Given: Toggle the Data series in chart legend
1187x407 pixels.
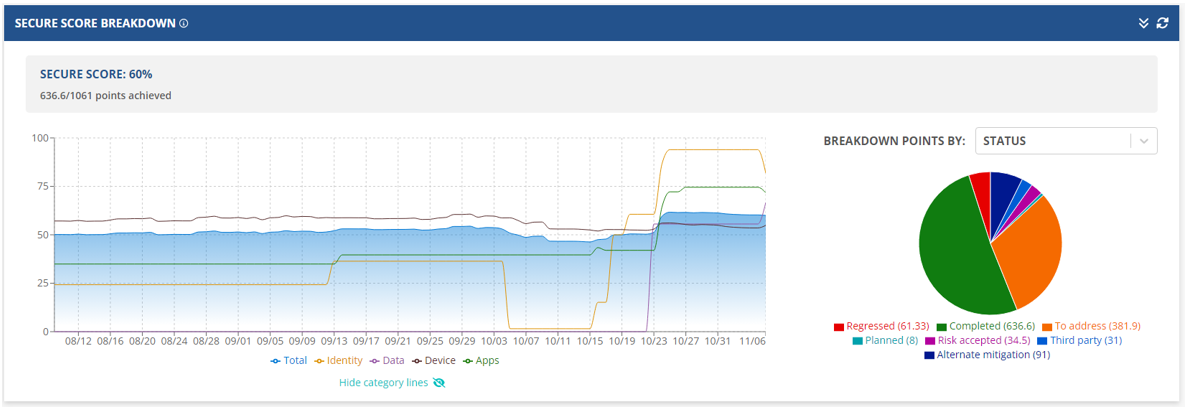Looking at the screenshot, I should [x=387, y=361].
